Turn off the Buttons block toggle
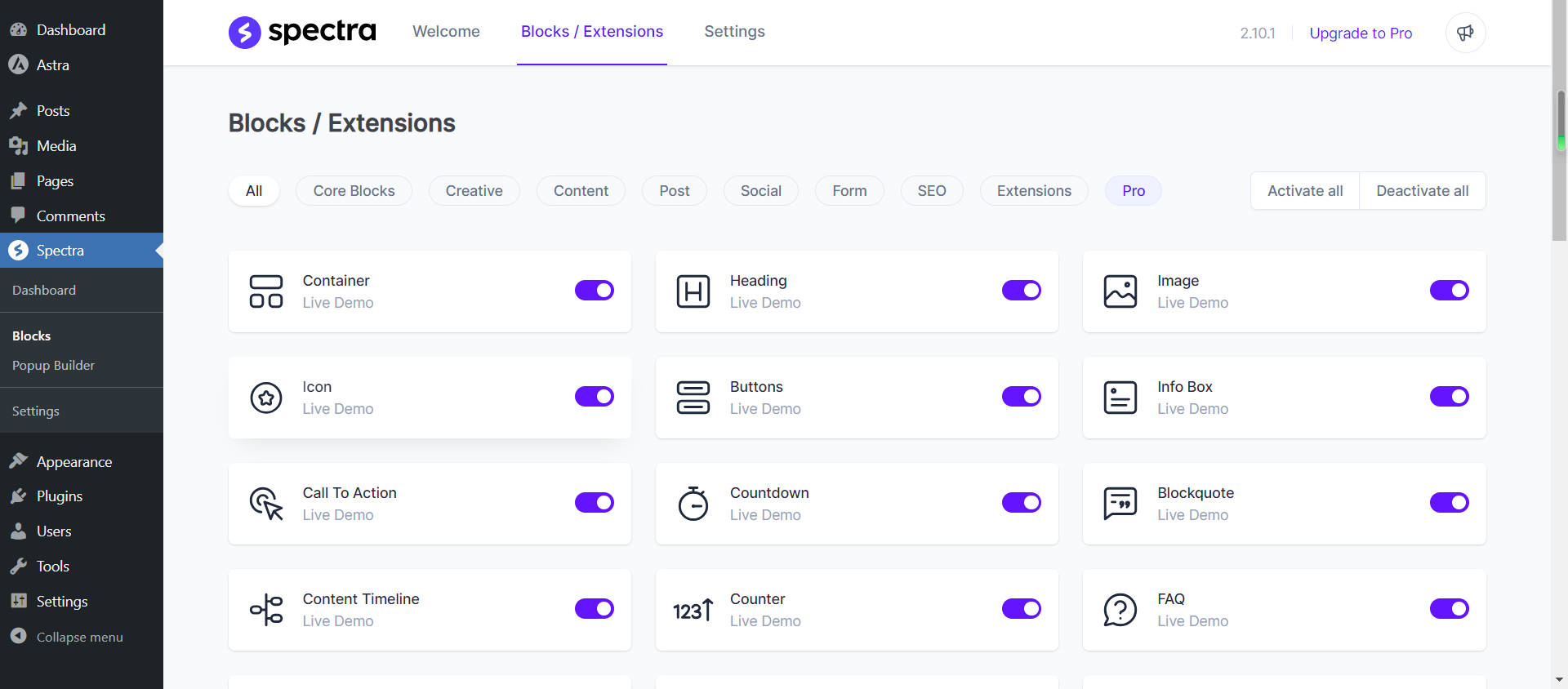 point(1021,397)
